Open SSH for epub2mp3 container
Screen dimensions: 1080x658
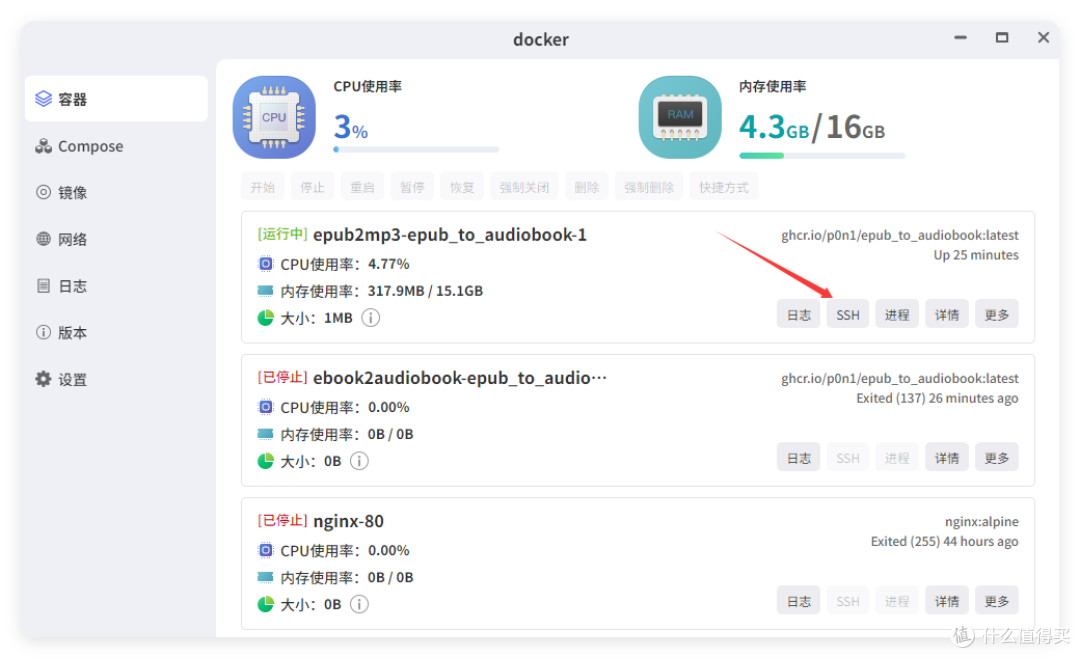(x=848, y=314)
